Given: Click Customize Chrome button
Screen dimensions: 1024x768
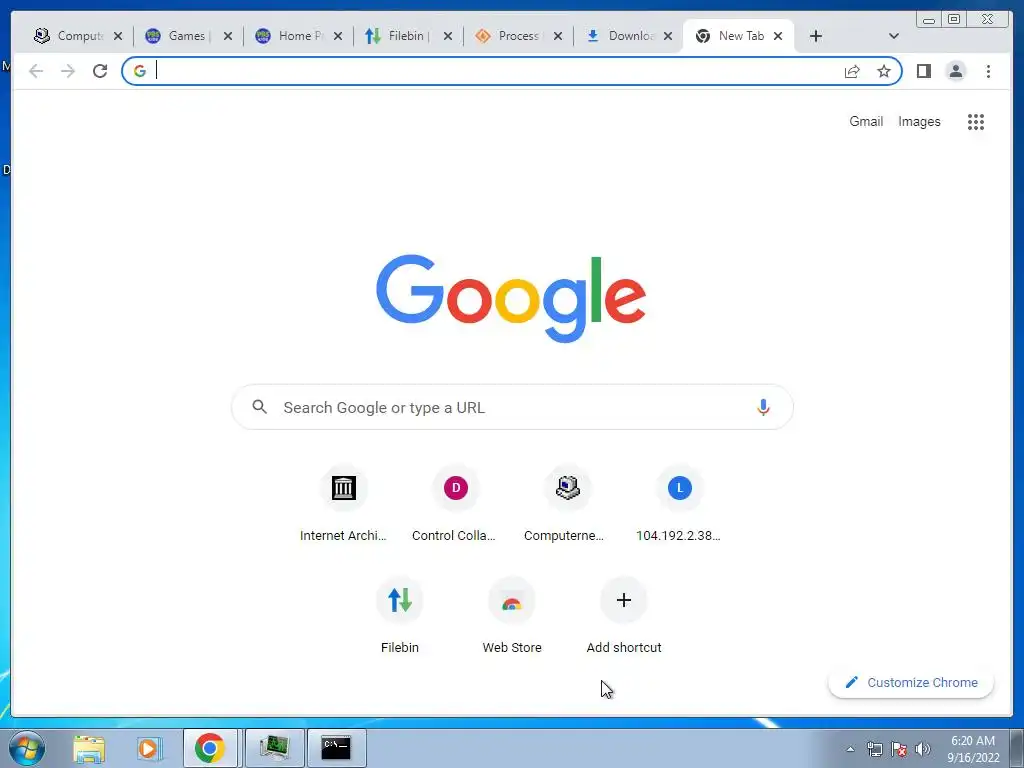Looking at the screenshot, I should click(911, 682).
